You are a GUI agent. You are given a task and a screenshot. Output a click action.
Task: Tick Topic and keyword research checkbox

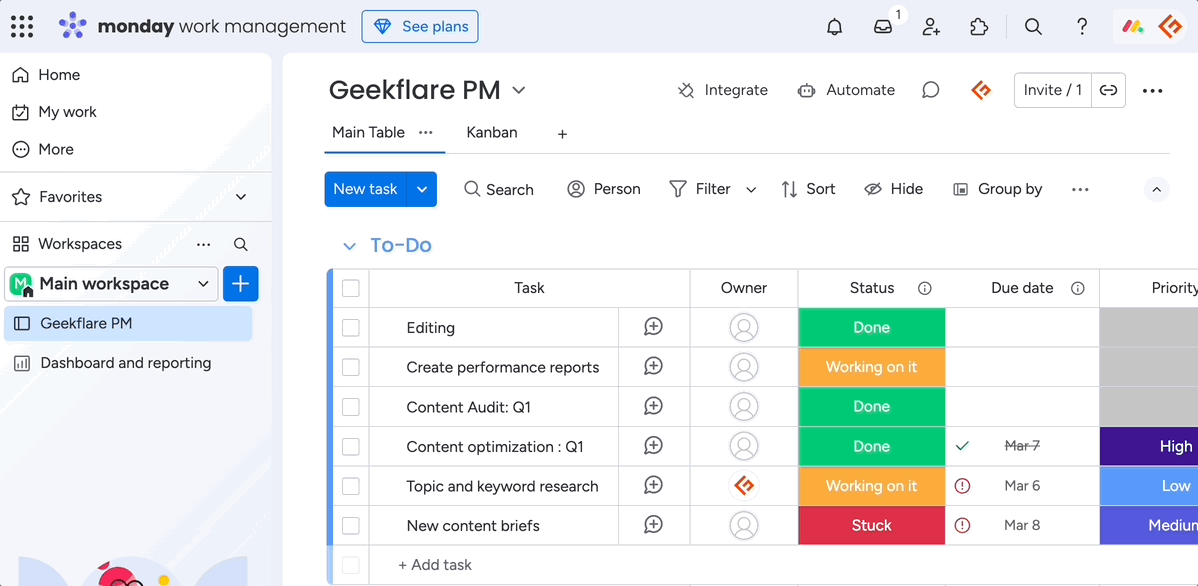pos(351,486)
